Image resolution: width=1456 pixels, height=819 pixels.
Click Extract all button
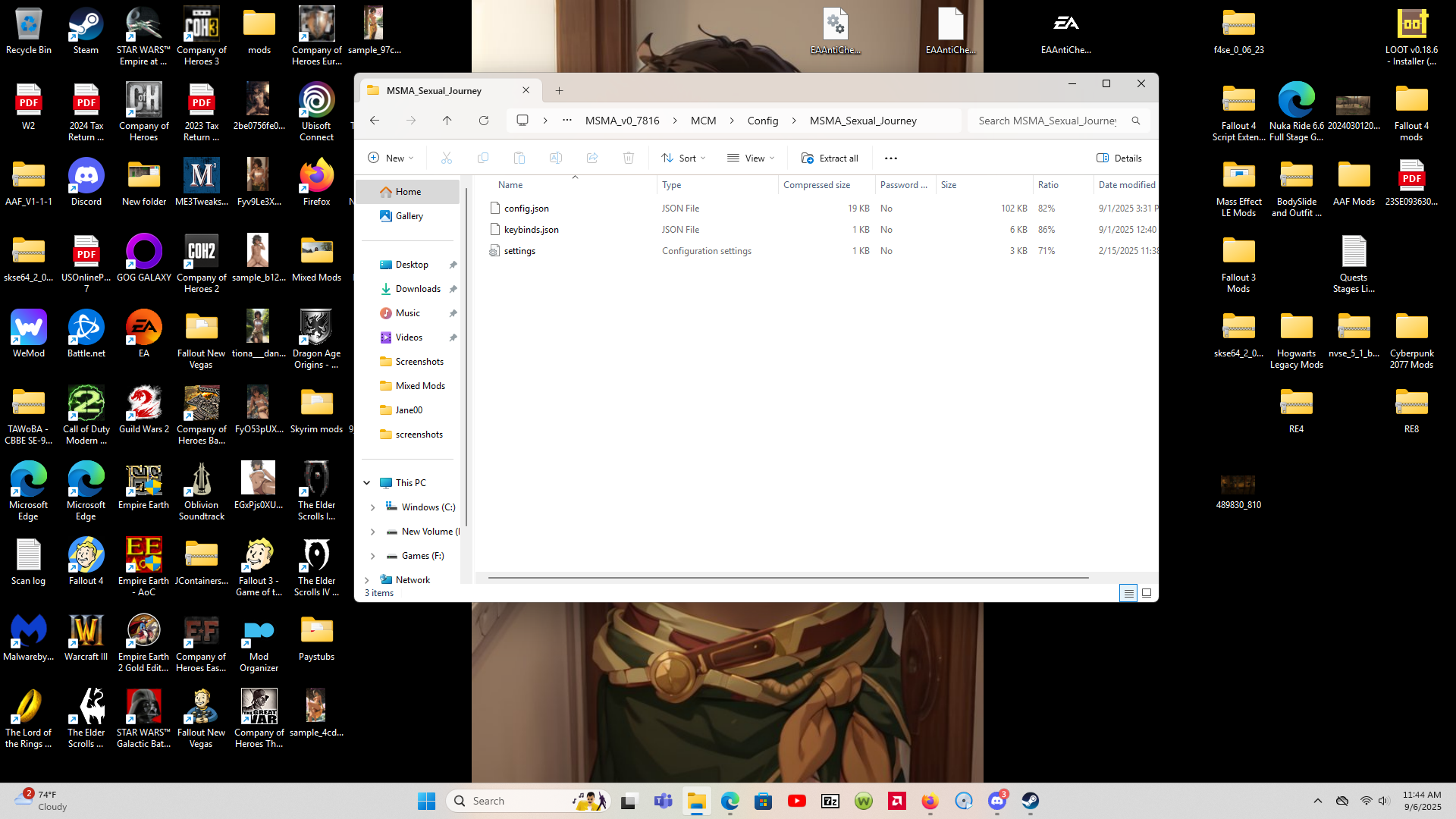click(x=830, y=158)
